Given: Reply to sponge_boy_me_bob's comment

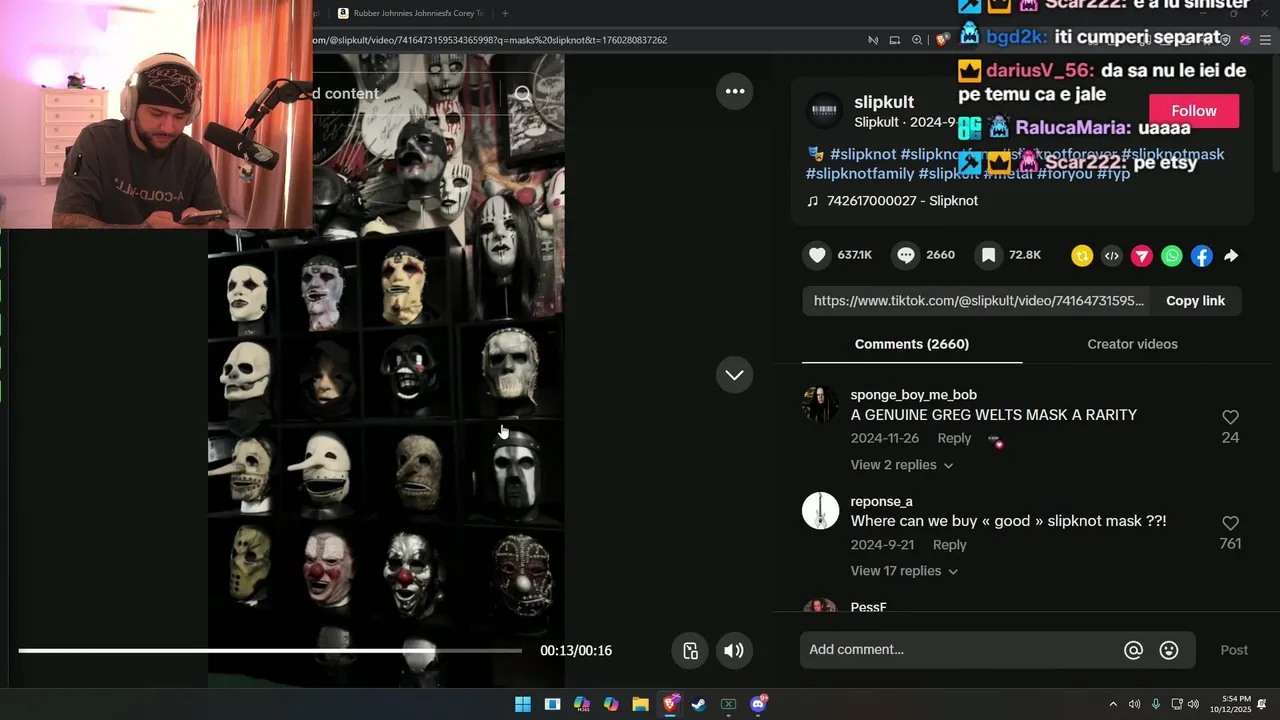Looking at the screenshot, I should coord(954,438).
